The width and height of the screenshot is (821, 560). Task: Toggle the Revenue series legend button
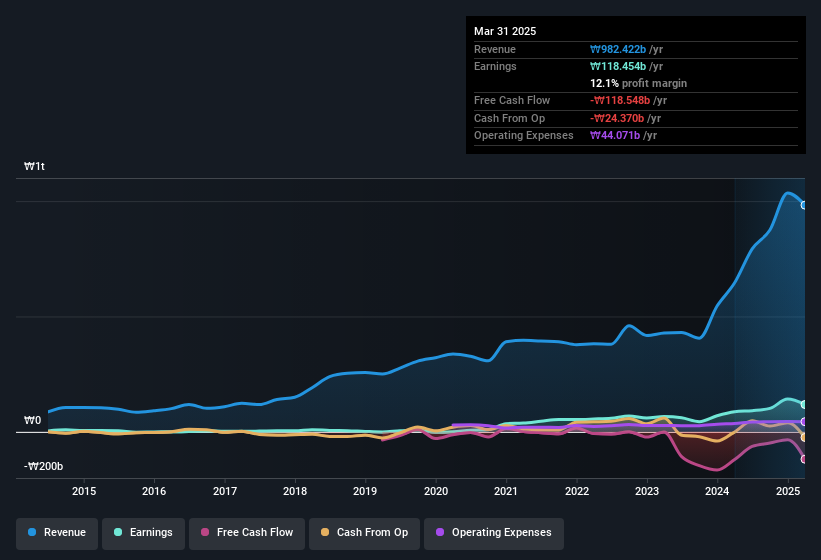tap(57, 533)
